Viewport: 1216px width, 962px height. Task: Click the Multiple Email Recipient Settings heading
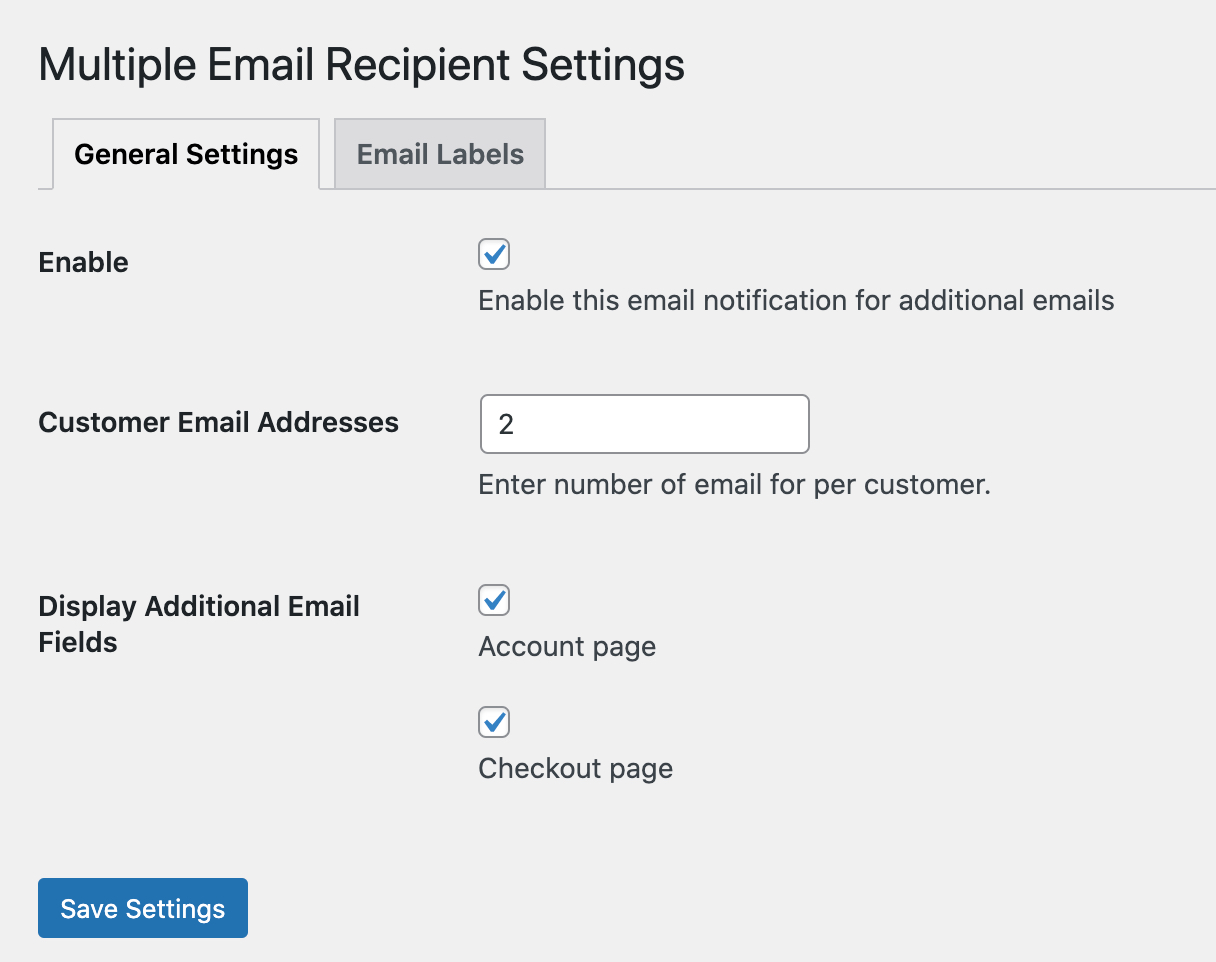[362, 65]
